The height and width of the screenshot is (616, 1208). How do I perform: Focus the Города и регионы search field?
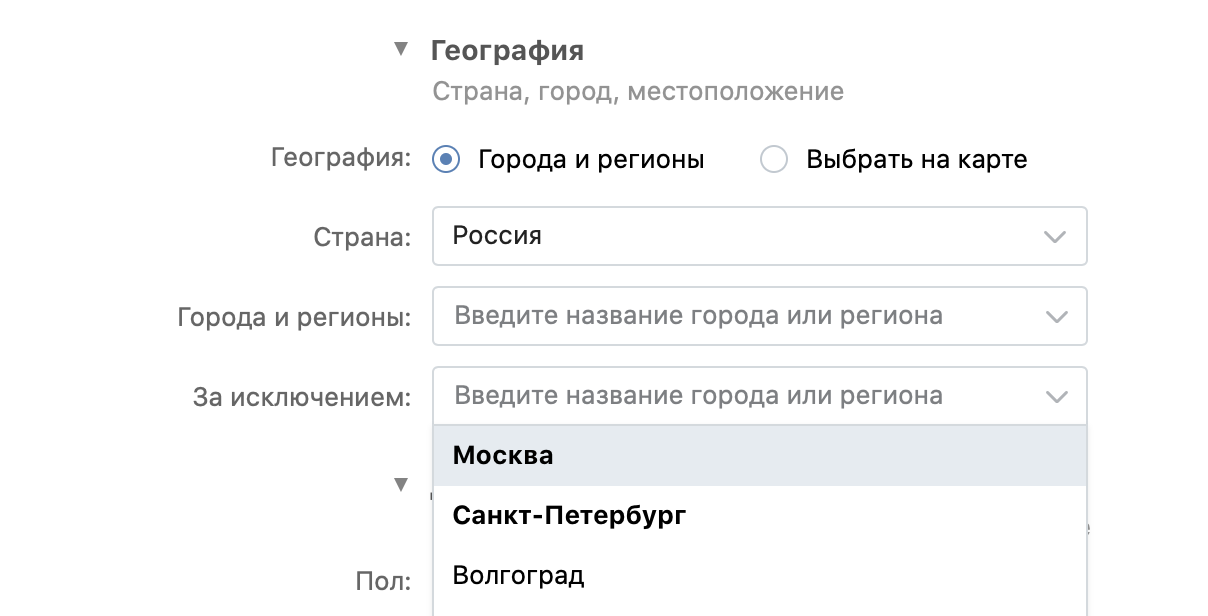coord(759,316)
